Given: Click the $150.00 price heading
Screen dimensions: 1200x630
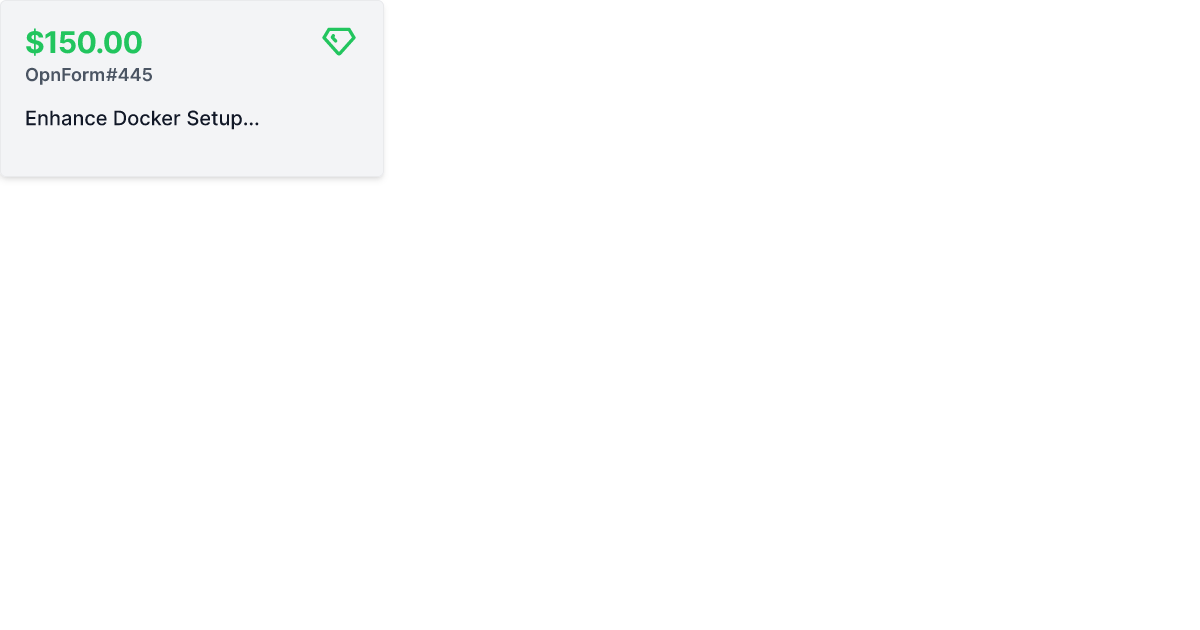Looking at the screenshot, I should [84, 42].
